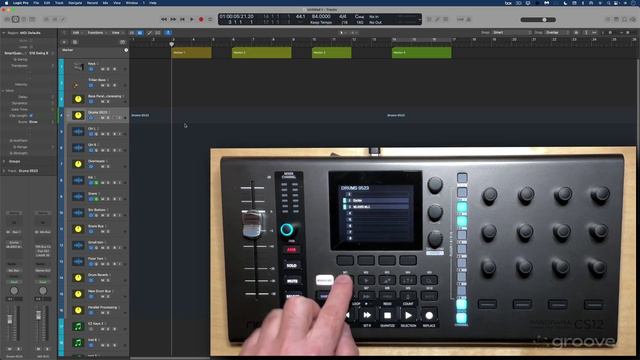Open the Note Pads icon
This screenshot has width=640, height=360.
tap(616, 19)
